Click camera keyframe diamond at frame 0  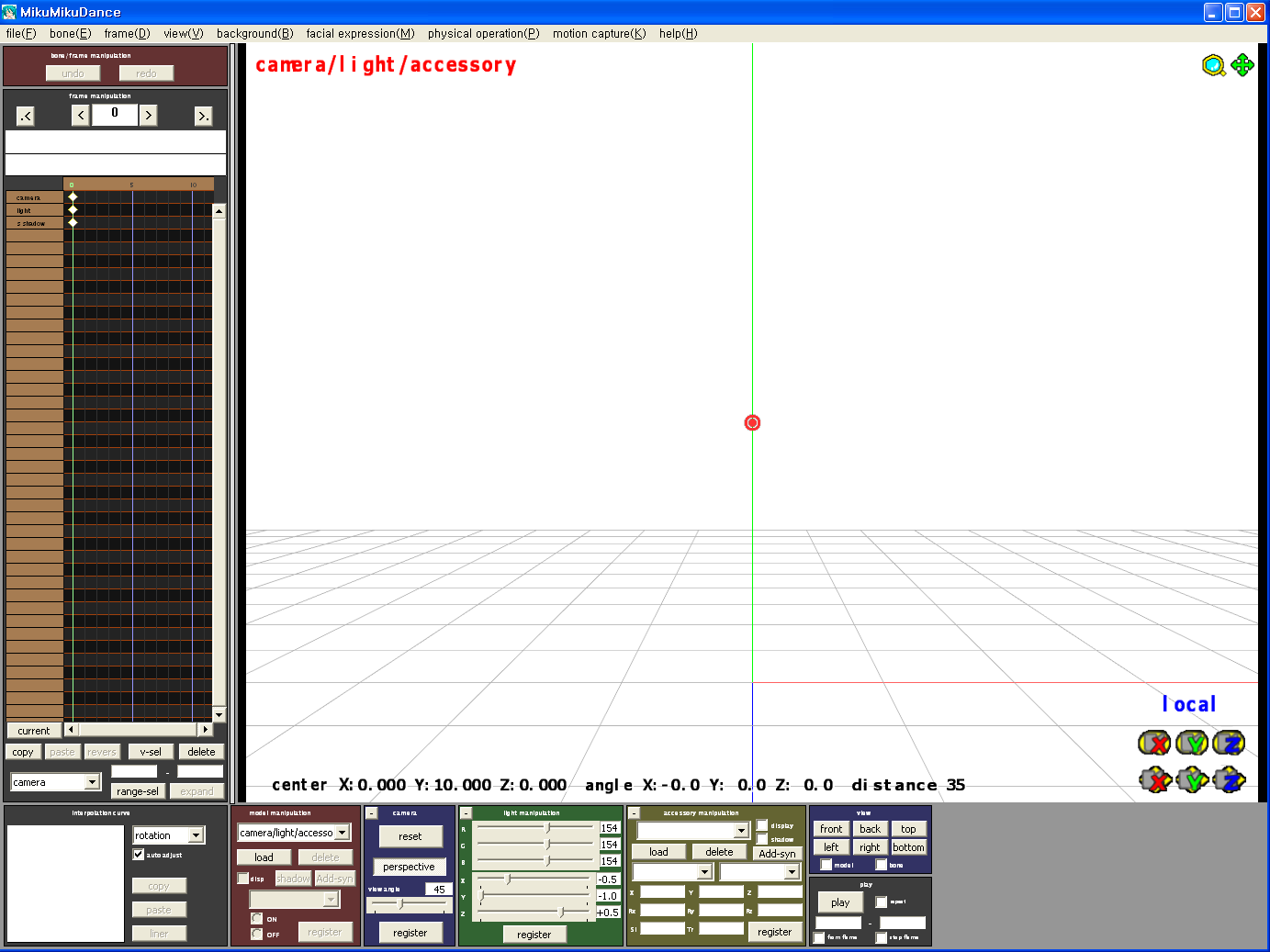coord(73,196)
